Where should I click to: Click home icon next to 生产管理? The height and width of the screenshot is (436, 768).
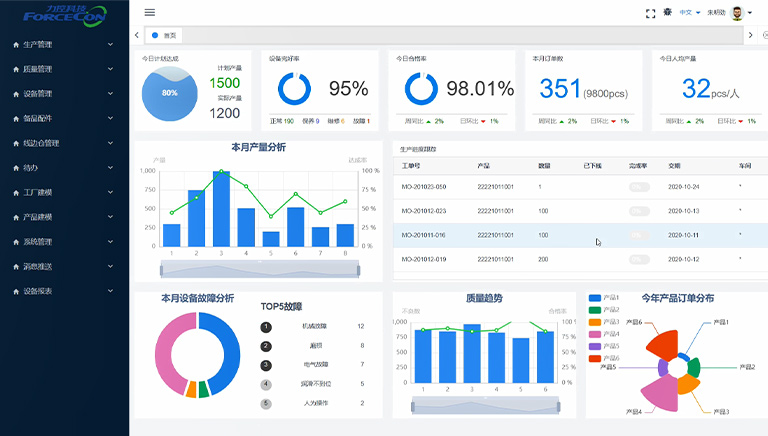coord(15,45)
